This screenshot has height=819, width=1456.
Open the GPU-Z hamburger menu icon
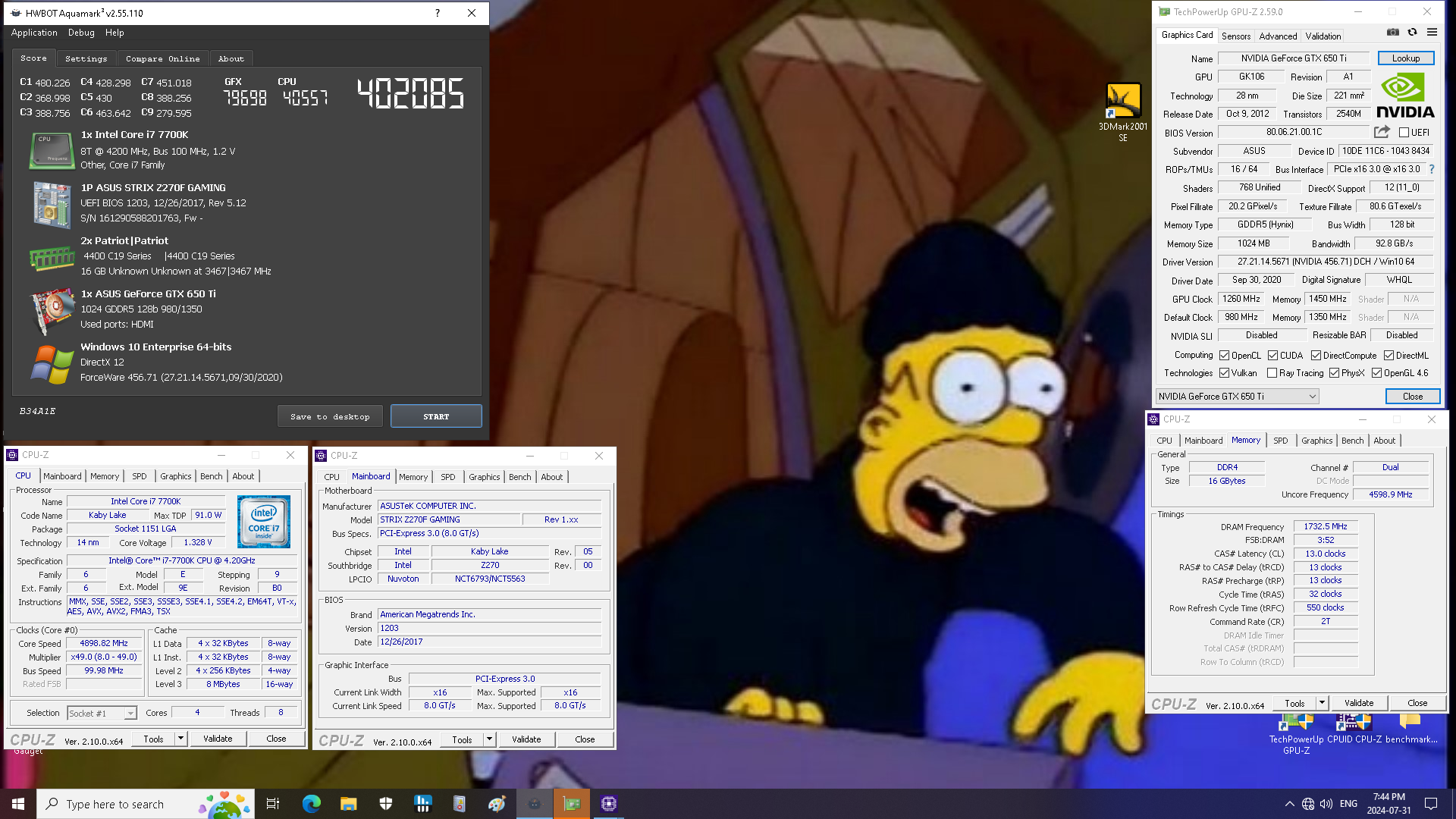[1432, 33]
